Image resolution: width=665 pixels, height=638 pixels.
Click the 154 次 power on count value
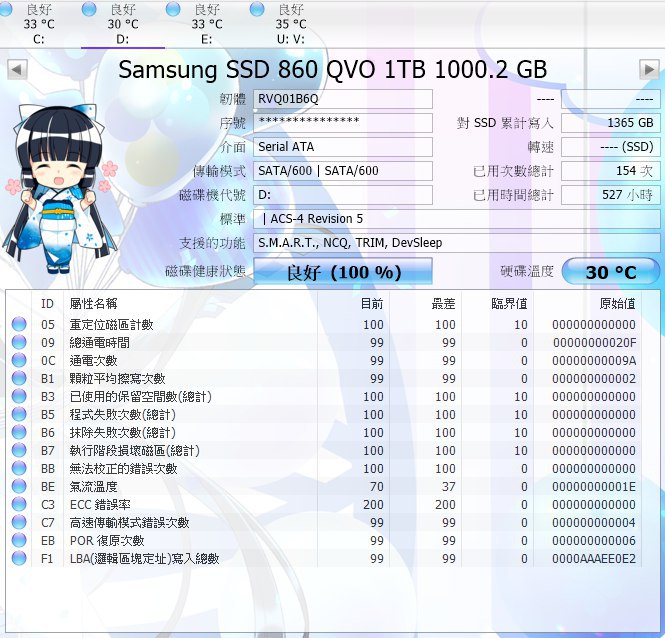pyautogui.click(x=611, y=171)
